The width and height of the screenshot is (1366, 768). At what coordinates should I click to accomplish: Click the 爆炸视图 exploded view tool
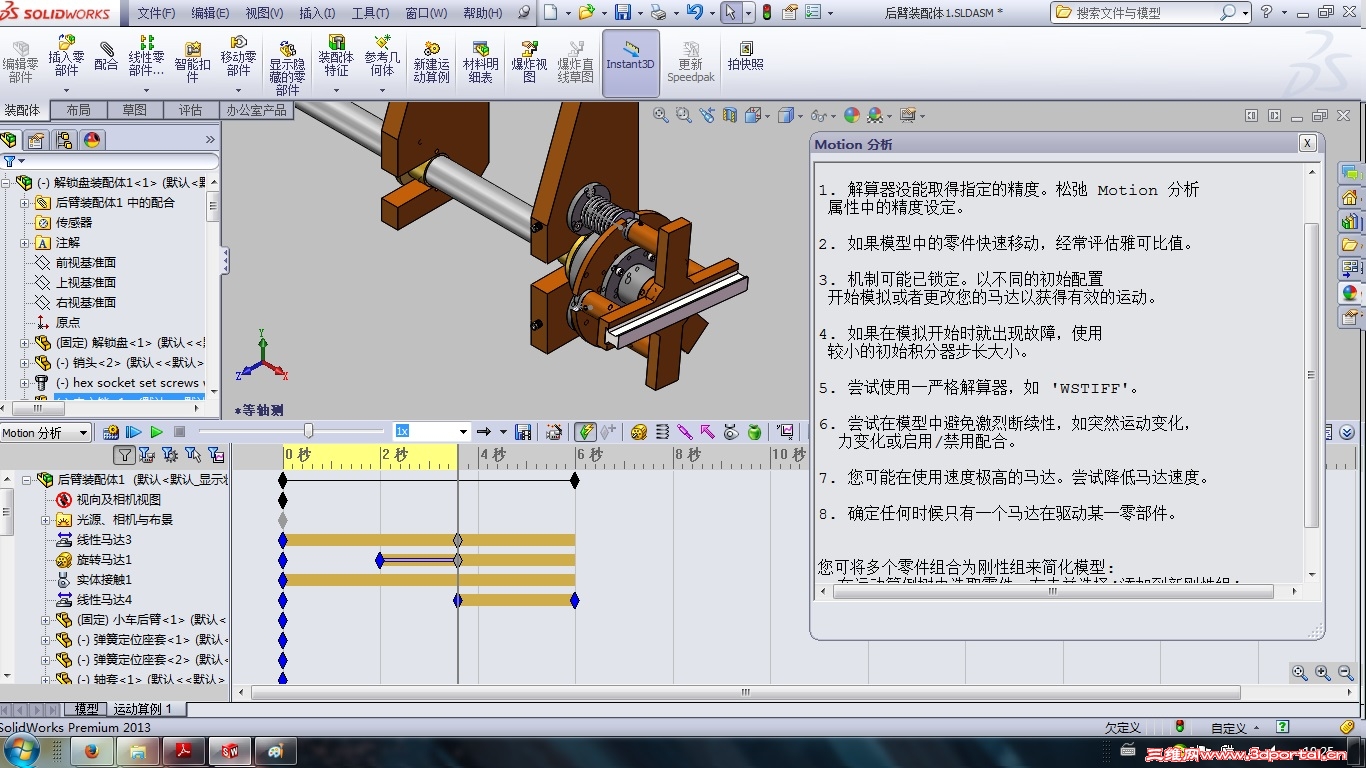pyautogui.click(x=529, y=62)
